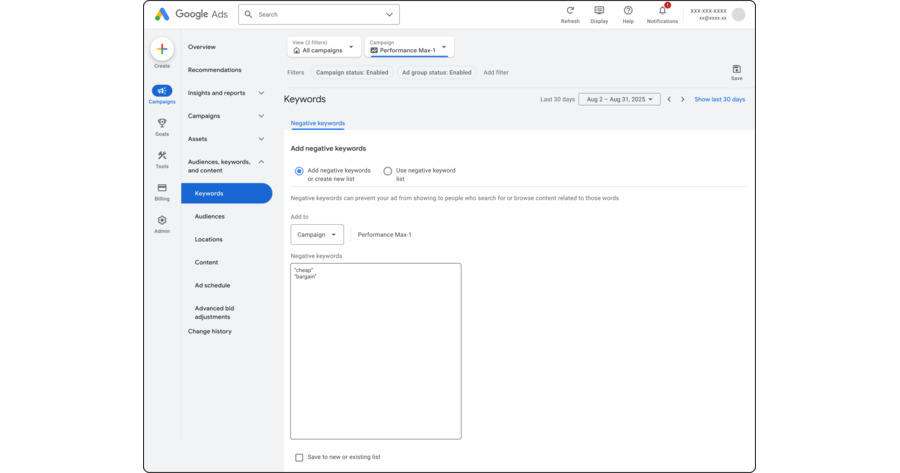Open the search bar dropdown arrow
The image size is (900, 473).
(389, 14)
